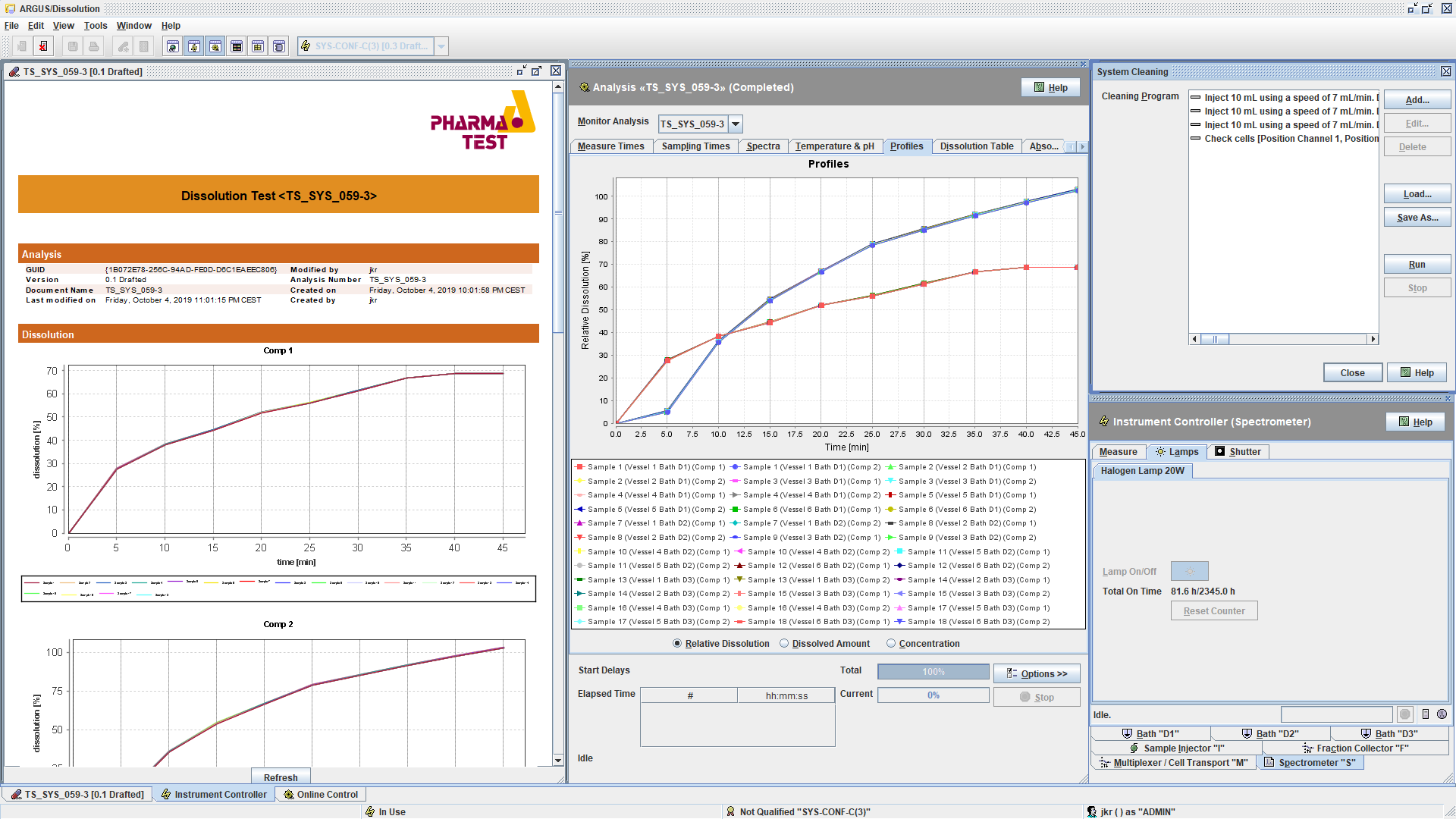Open the Tools menu

tap(95, 25)
